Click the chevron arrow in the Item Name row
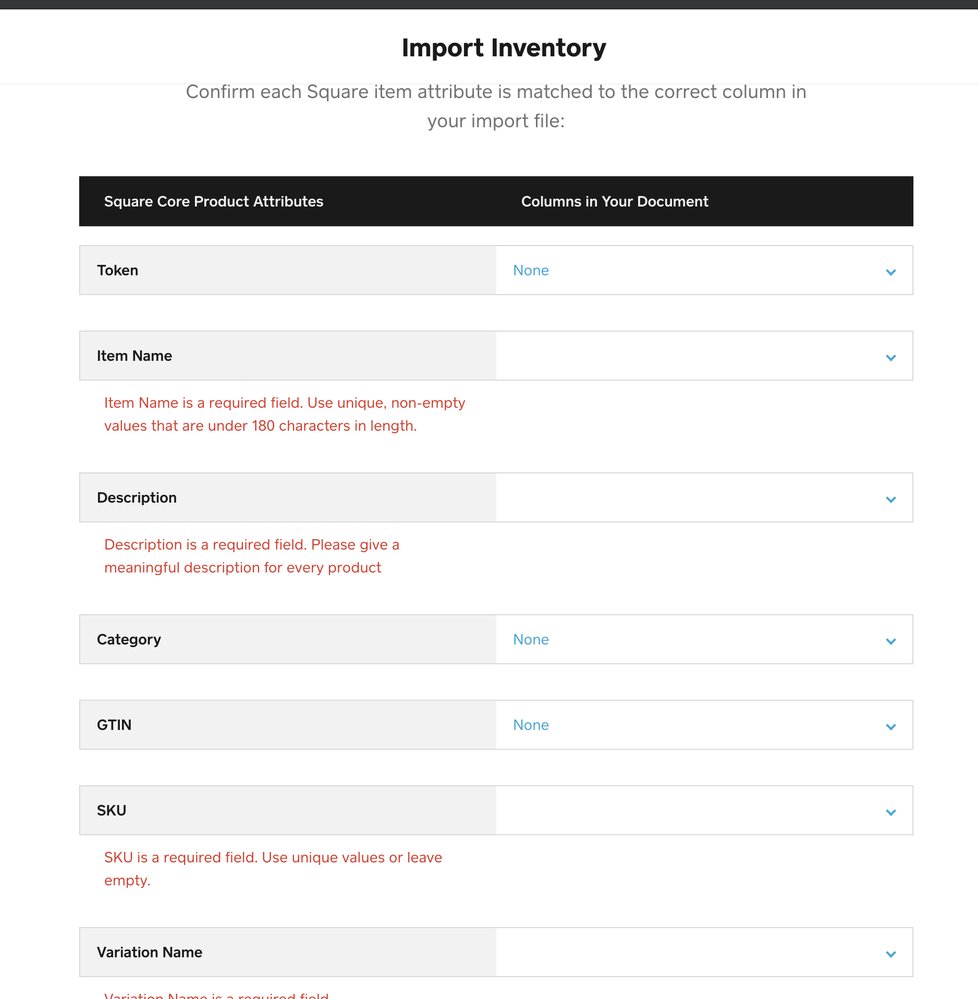 890,357
